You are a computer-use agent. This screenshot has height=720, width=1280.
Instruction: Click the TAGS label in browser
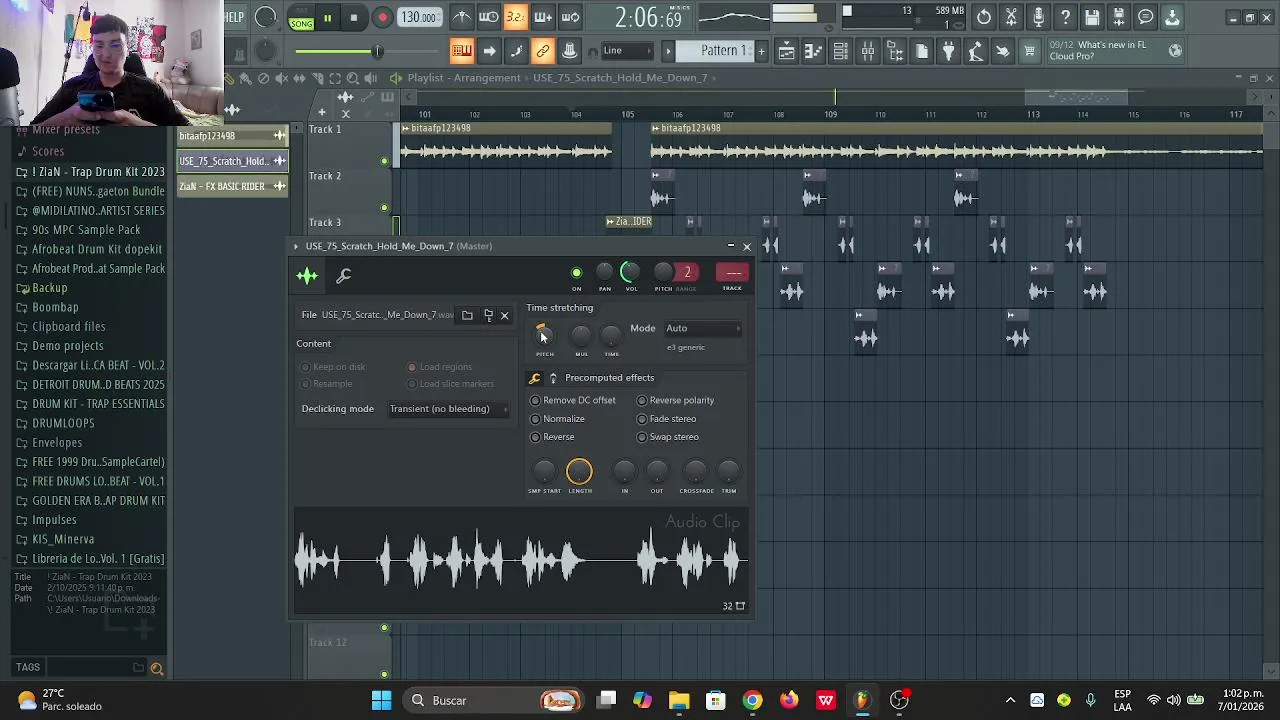tap(28, 668)
